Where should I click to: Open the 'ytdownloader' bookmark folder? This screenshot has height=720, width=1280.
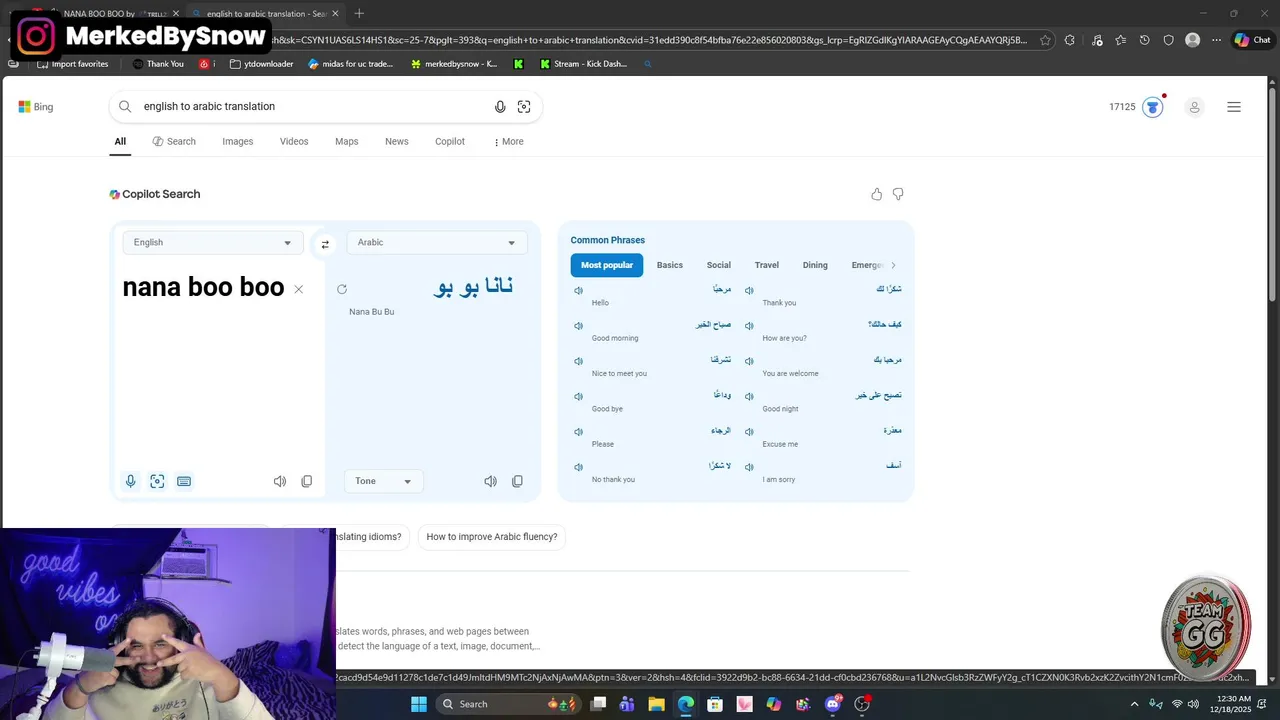[261, 64]
